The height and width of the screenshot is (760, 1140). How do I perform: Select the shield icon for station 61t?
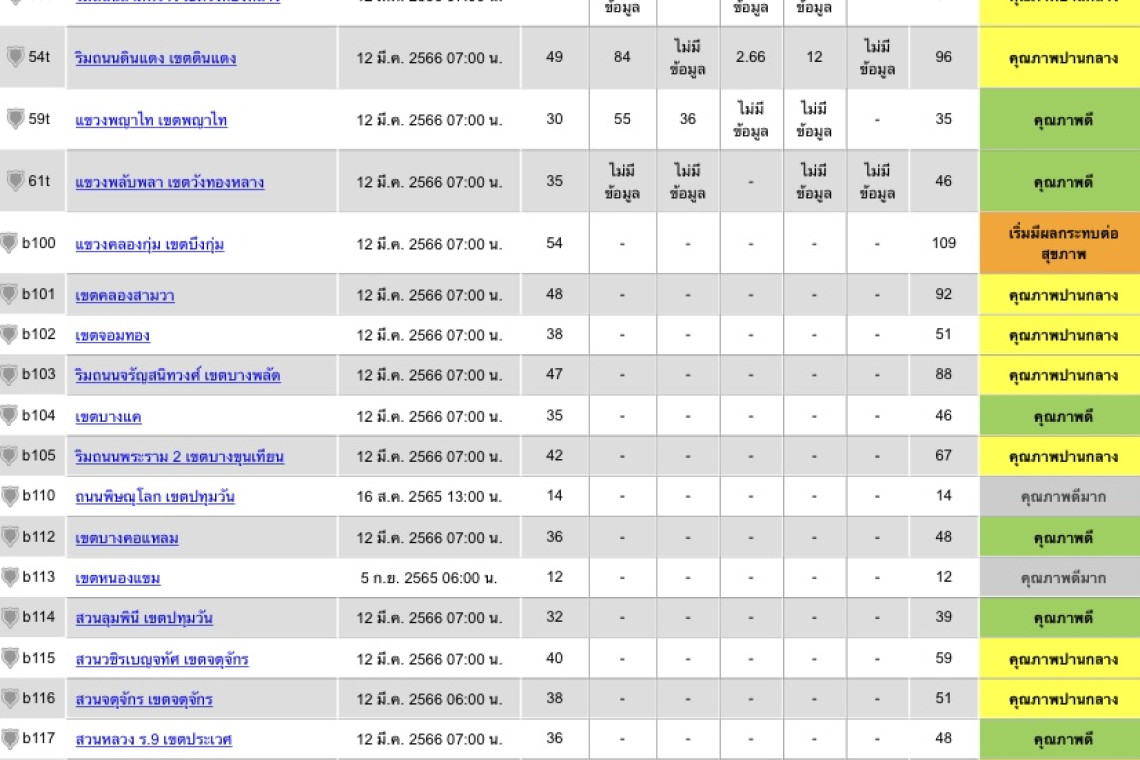pos(15,181)
